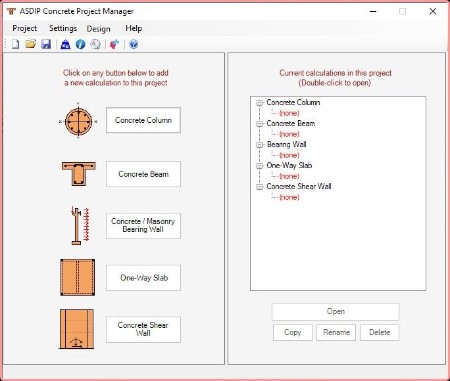The width and height of the screenshot is (450, 381).
Task: Collapse the One-Way Slab tree node
Action: coord(259,166)
